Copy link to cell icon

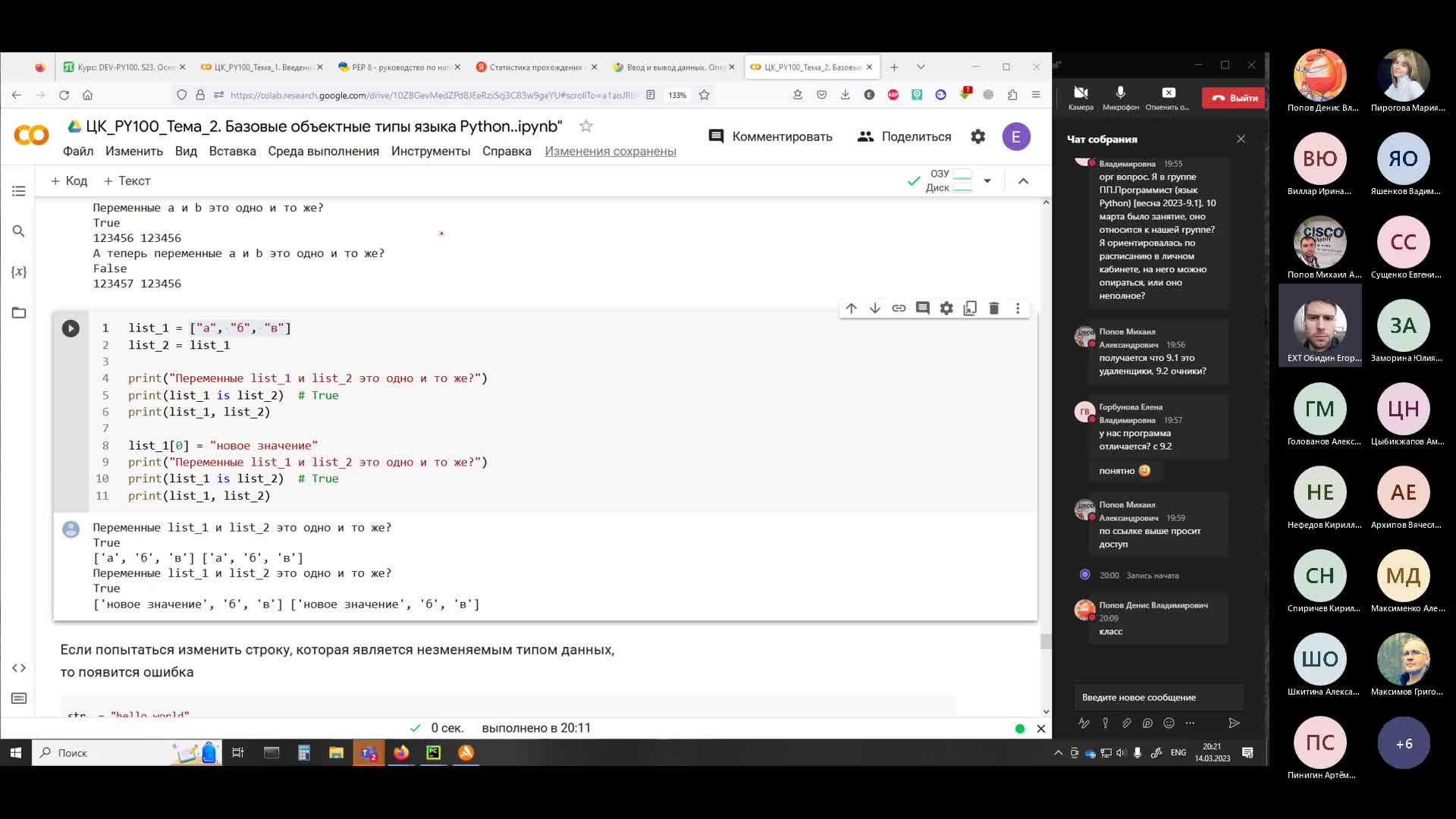(899, 309)
